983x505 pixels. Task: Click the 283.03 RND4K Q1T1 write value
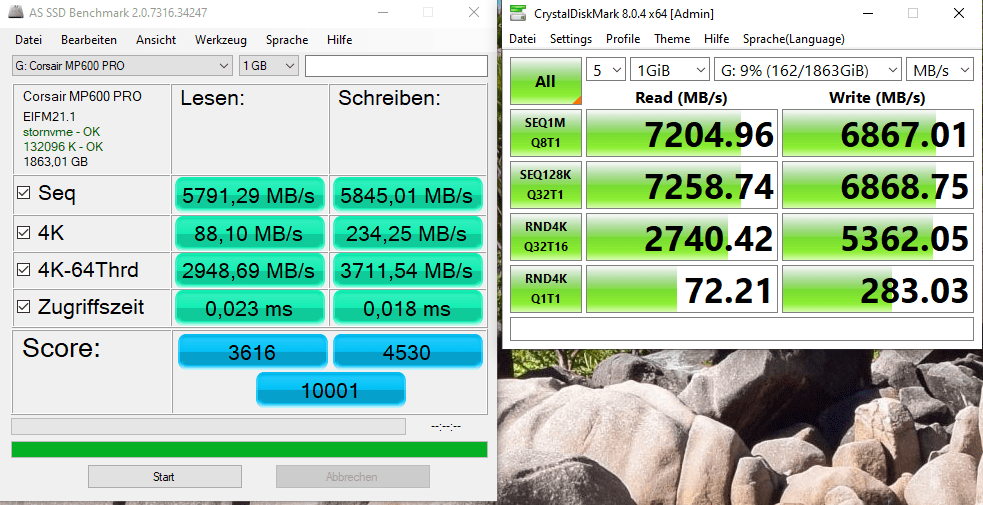tap(878, 289)
